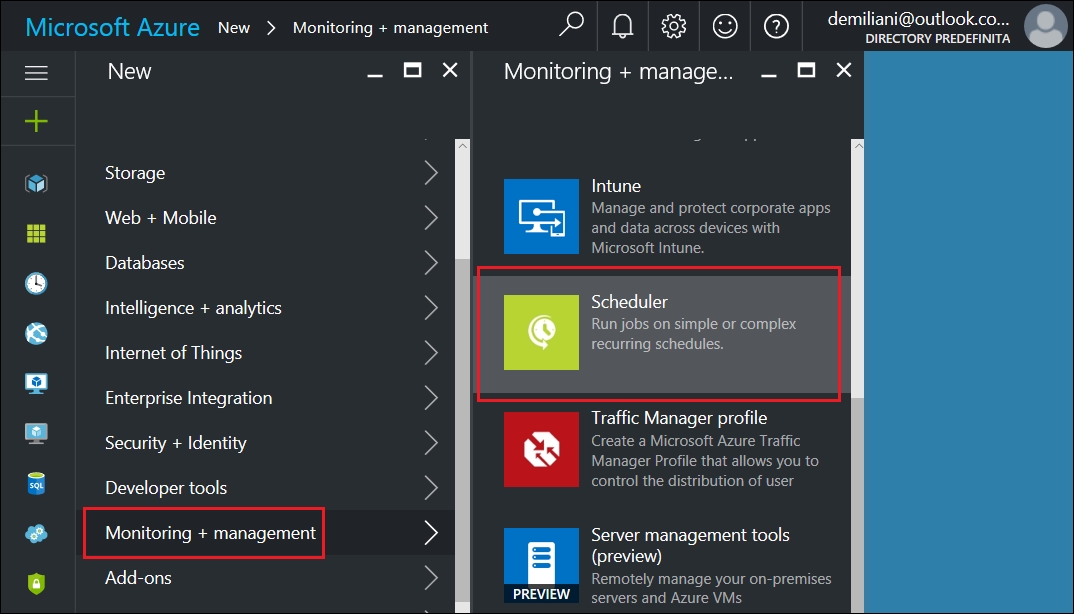Image resolution: width=1074 pixels, height=614 pixels.
Task: Open the help question mark icon
Action: 776,27
